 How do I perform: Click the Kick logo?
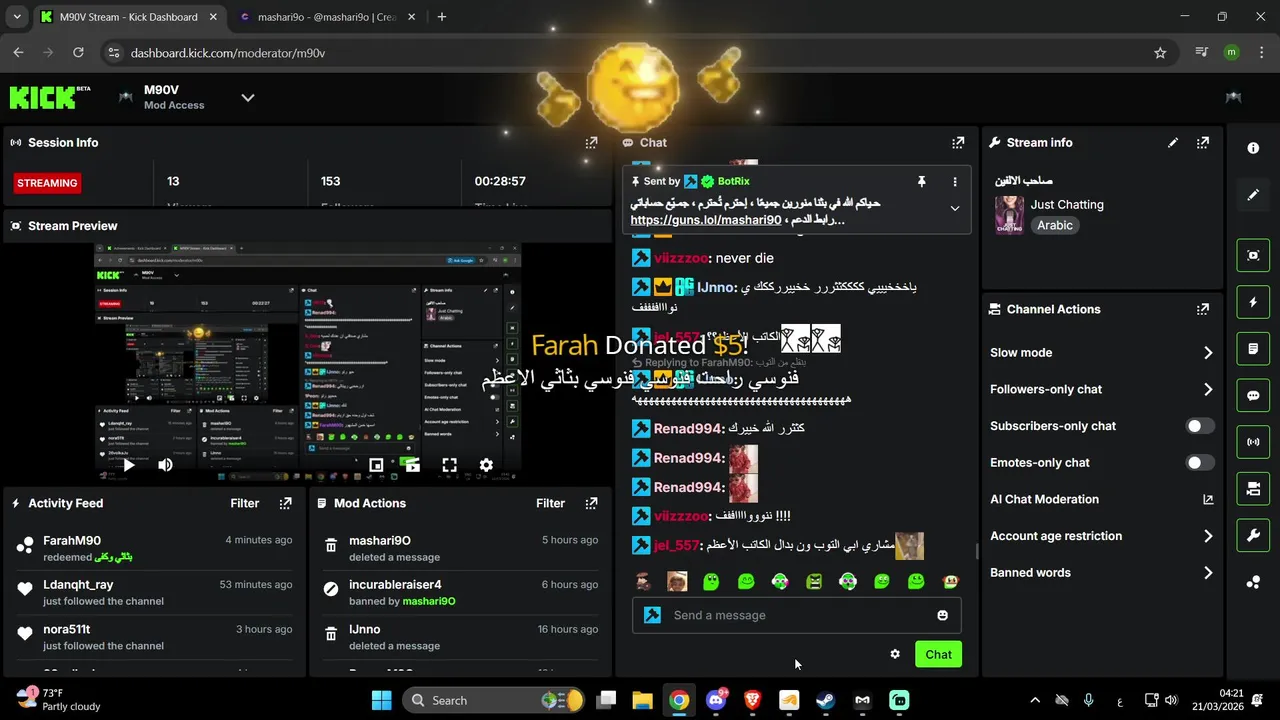pyautogui.click(x=49, y=96)
